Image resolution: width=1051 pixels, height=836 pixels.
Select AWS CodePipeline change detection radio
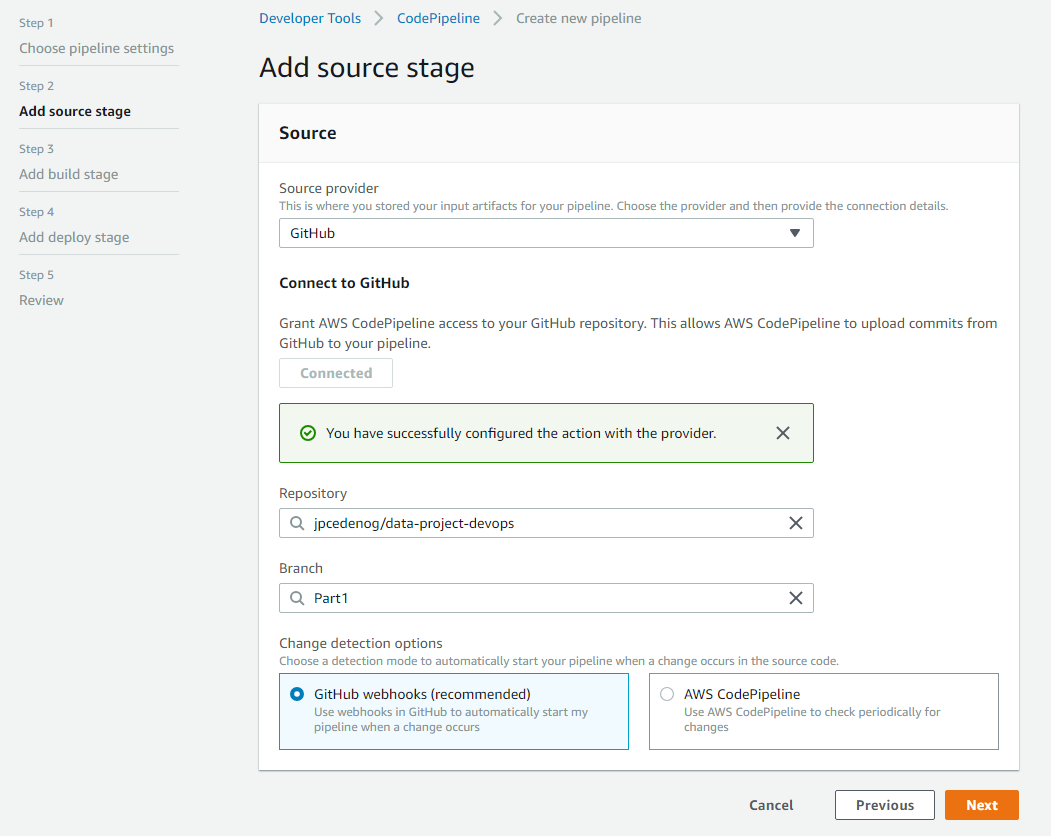[x=667, y=694]
